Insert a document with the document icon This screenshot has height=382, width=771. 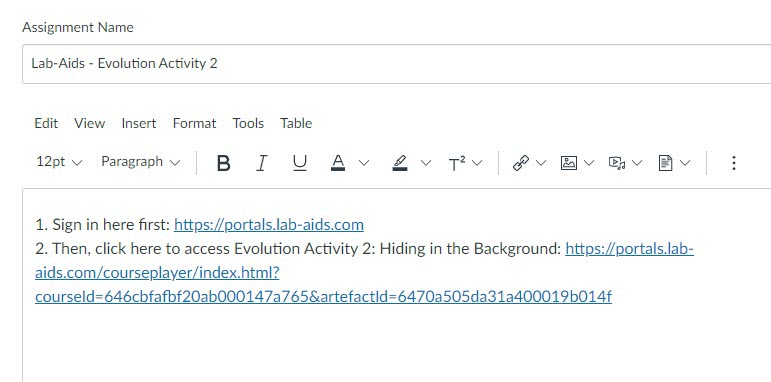pyautogui.click(x=665, y=163)
